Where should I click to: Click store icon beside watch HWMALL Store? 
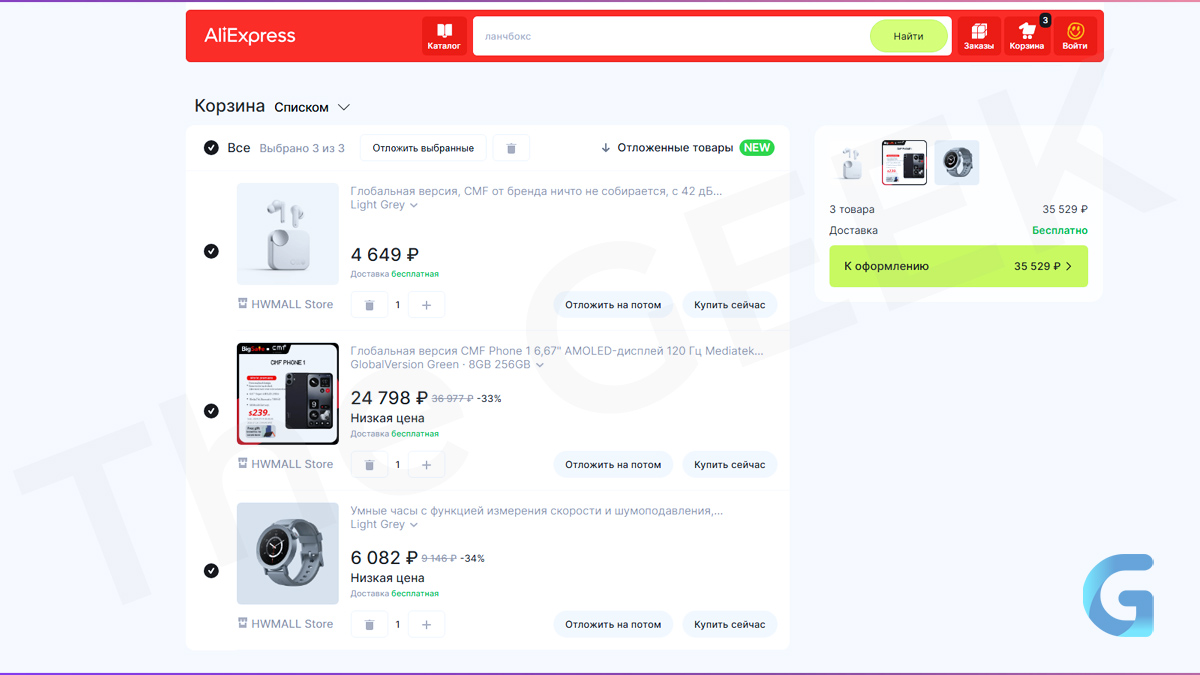click(242, 624)
